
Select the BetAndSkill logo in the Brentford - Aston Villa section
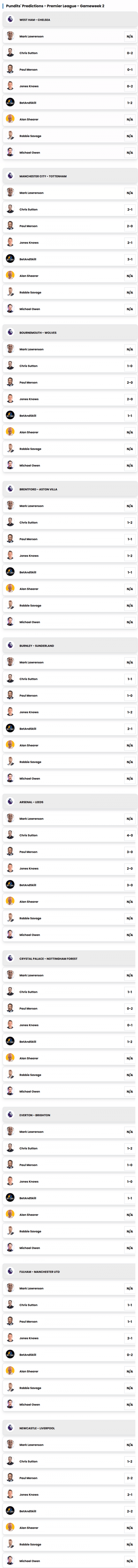[x=10, y=572]
